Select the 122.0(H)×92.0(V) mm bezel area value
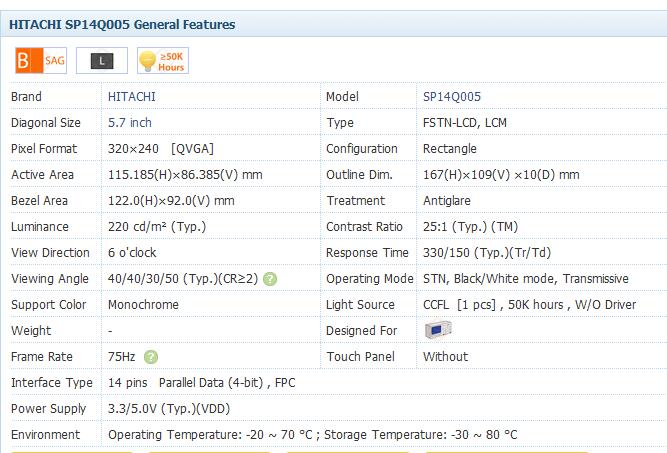This screenshot has height=453, width=667. click(x=171, y=200)
